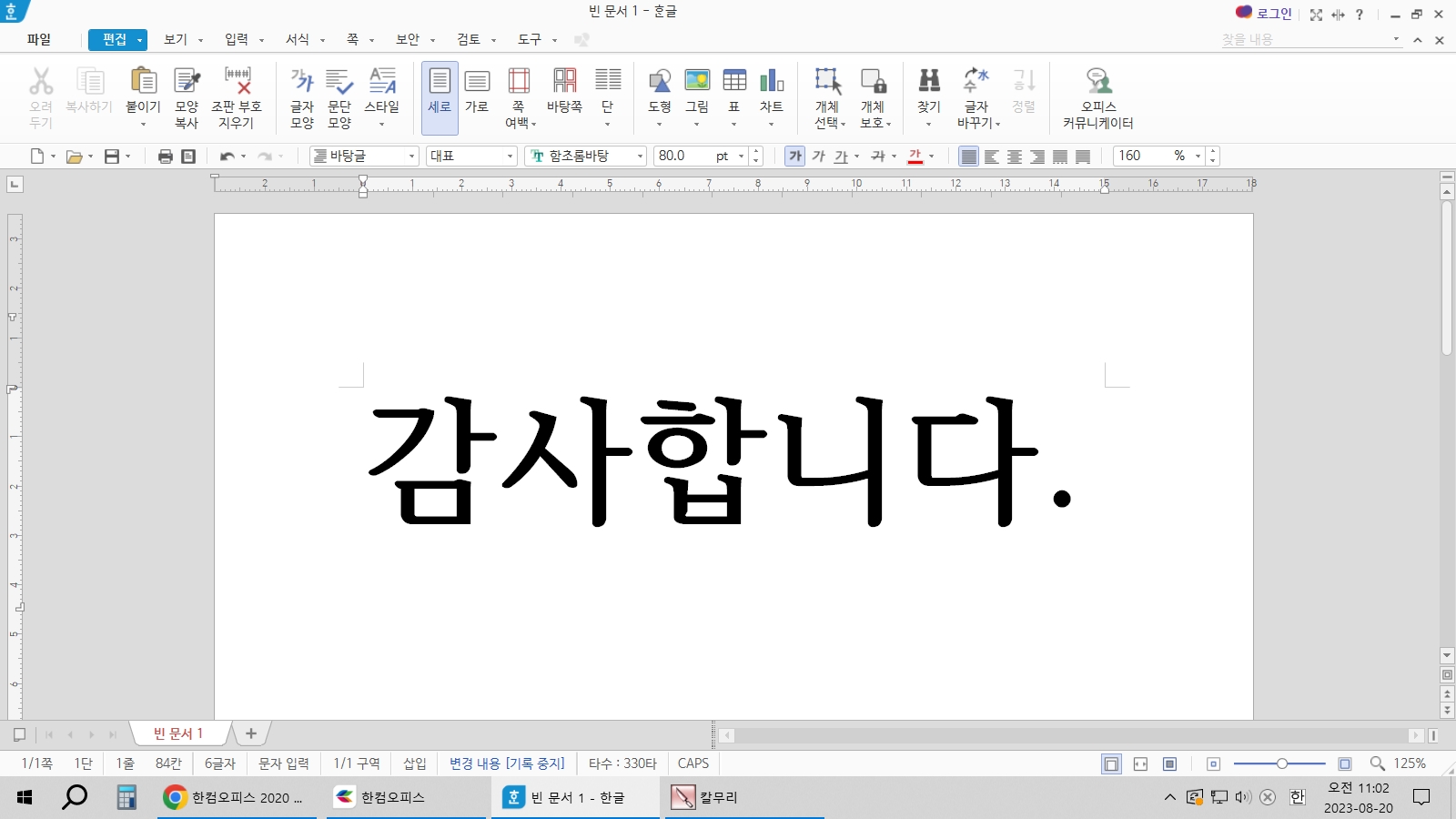Open the 칼무리 app from the taskbar
The width and height of the screenshot is (1456, 819).
[720, 797]
